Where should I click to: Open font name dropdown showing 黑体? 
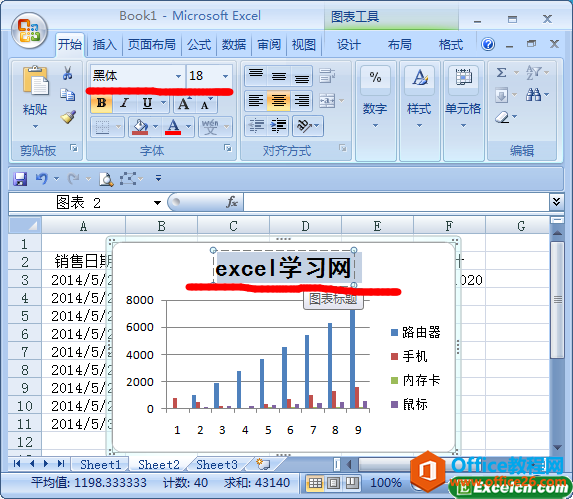(178, 76)
